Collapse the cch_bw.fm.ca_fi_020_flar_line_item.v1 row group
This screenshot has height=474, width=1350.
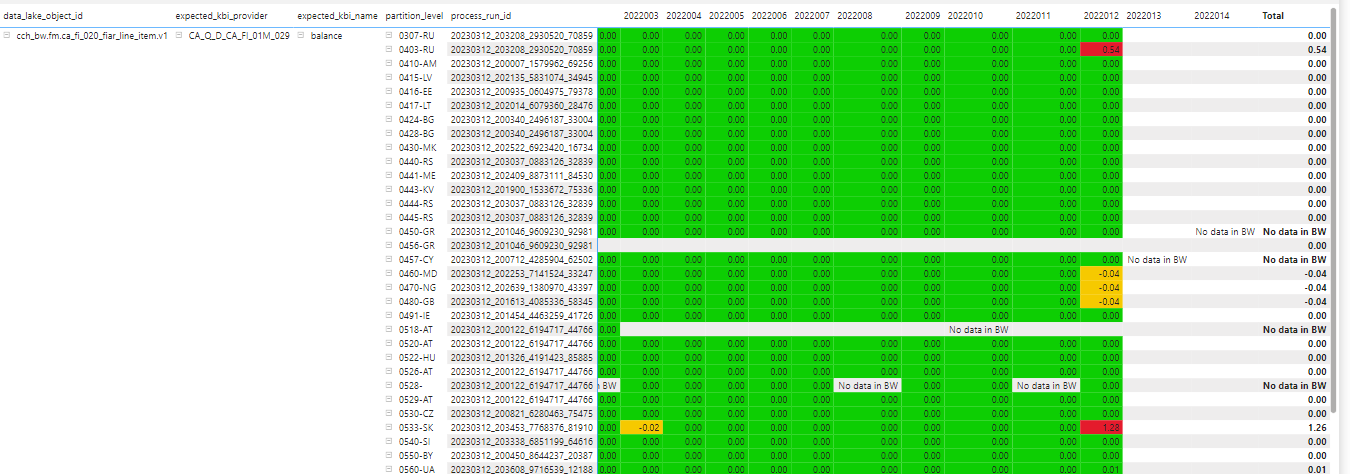[x=7, y=35]
